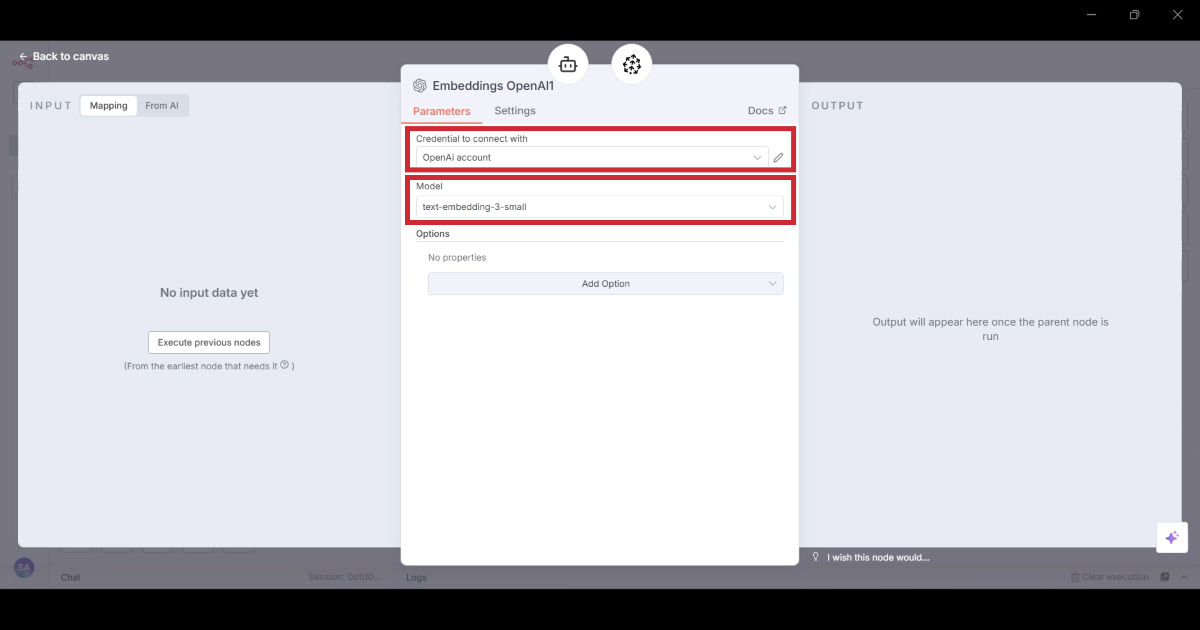Switch input view to Mapping
The image size is (1200, 630).
click(x=109, y=106)
